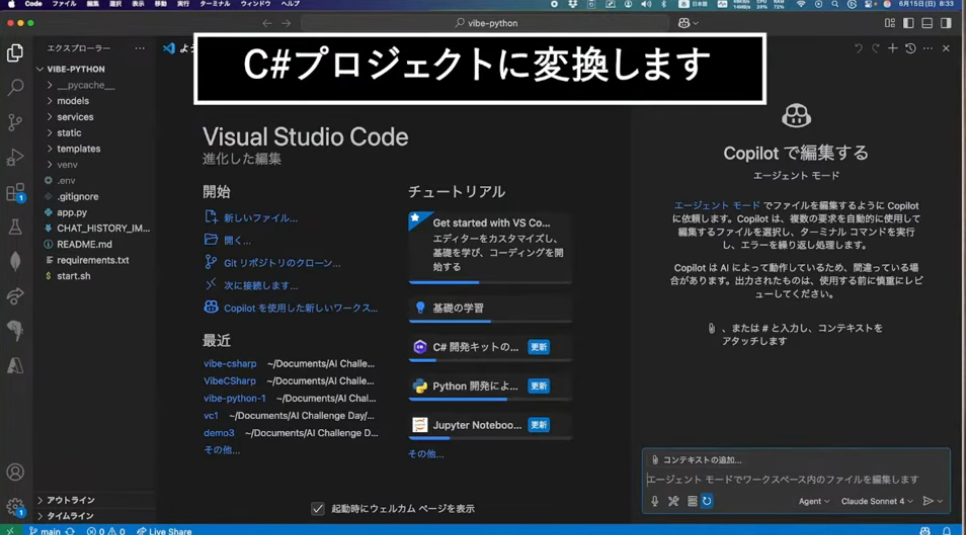The image size is (966, 535).
Task: Expand the タイムライン section
Action: click(70, 515)
